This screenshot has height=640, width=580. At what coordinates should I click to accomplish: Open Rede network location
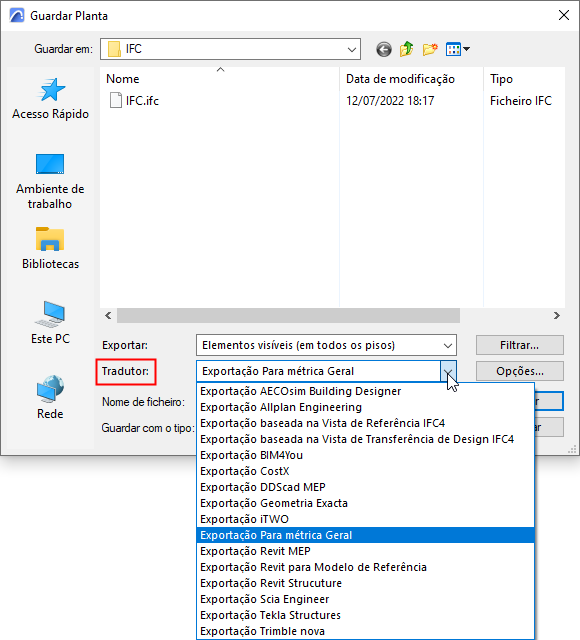[50, 398]
